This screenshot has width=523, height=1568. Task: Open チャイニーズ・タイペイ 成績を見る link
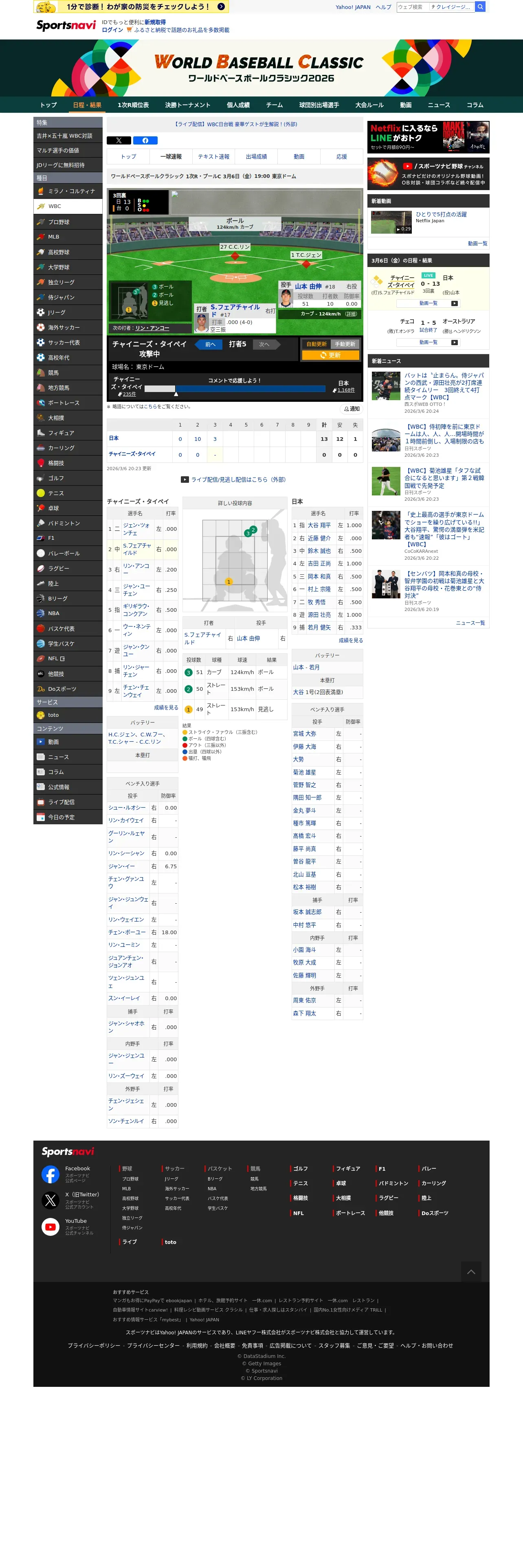(166, 708)
